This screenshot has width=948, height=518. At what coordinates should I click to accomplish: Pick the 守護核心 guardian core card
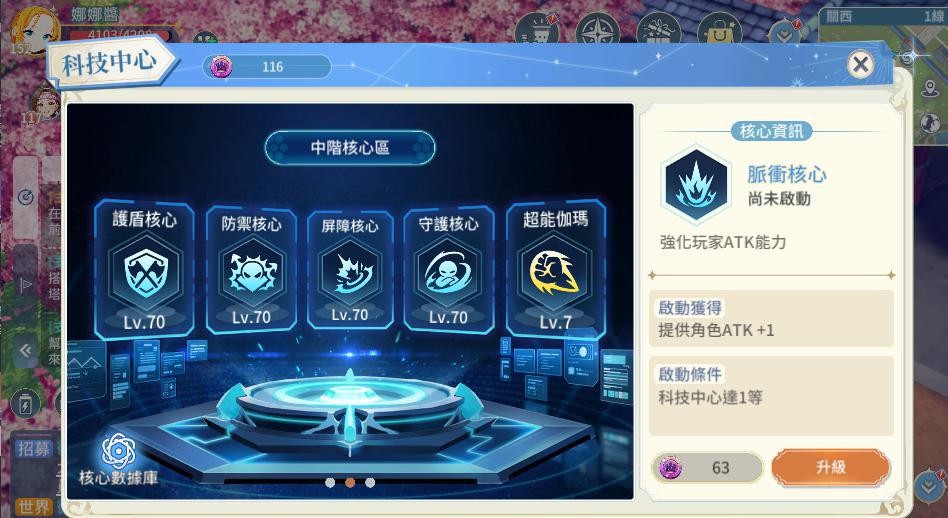coord(448,270)
